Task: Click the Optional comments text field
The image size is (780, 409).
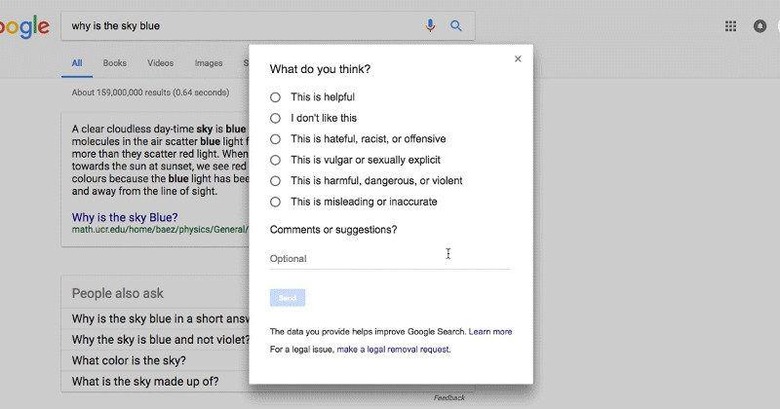Action: [390, 259]
